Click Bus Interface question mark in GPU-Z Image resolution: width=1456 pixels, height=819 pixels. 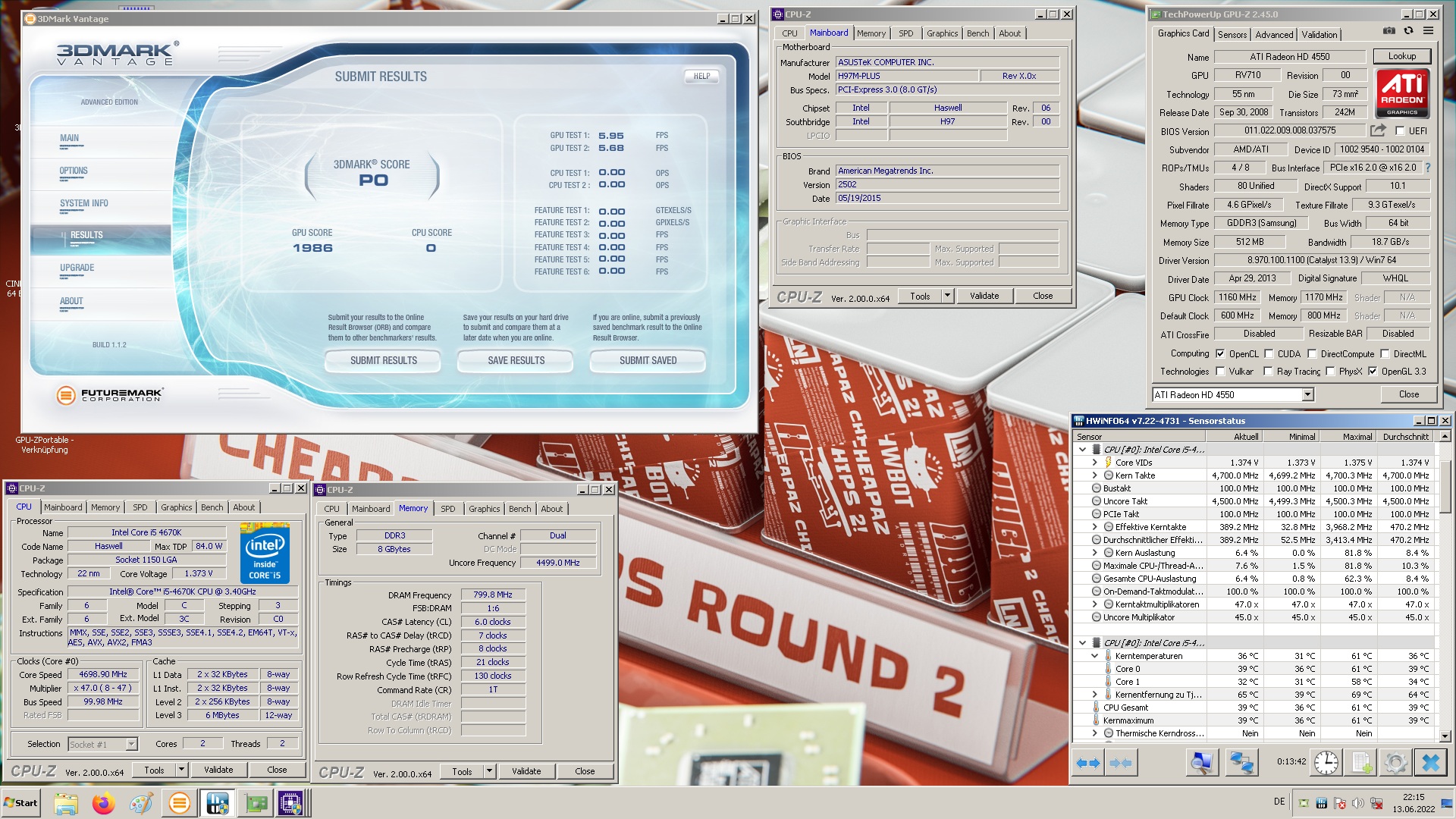(1427, 168)
